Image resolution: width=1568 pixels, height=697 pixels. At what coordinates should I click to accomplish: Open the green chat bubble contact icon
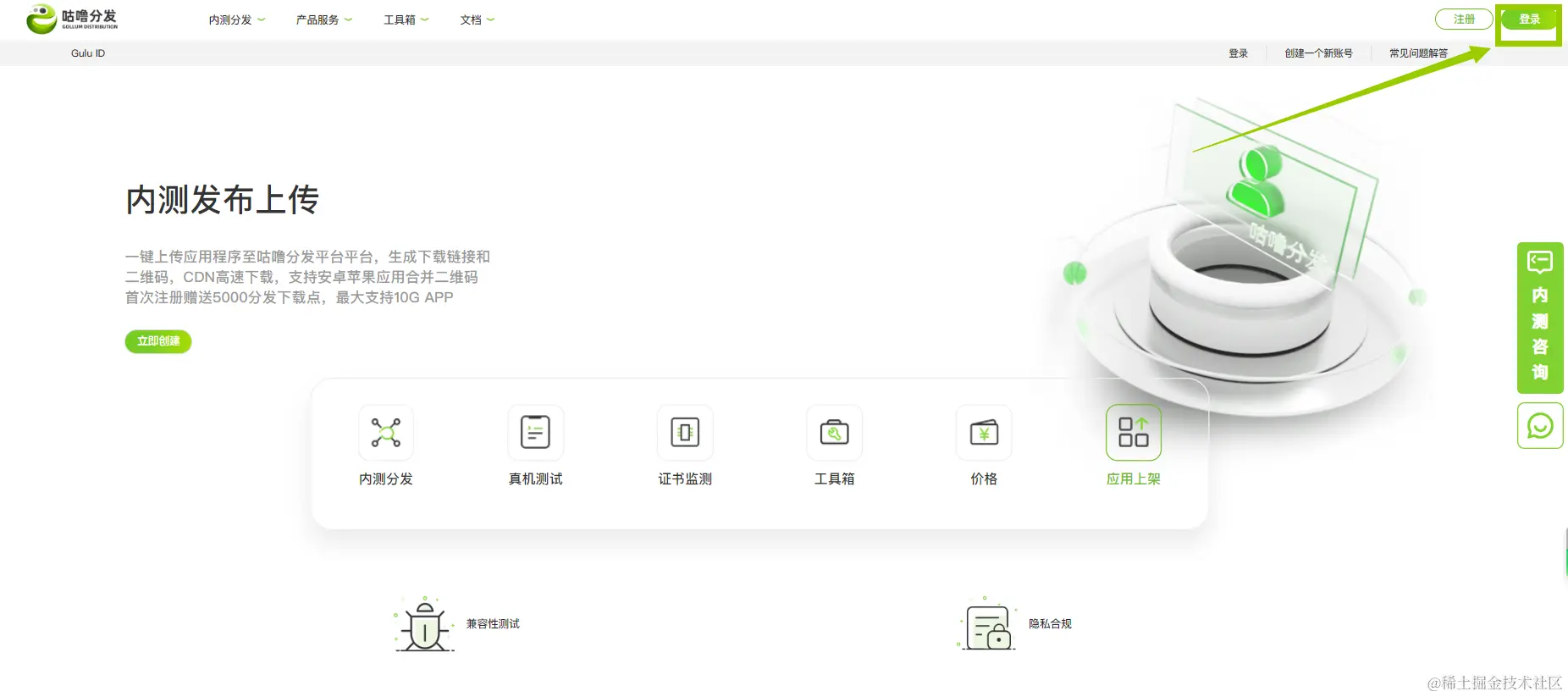1540,425
